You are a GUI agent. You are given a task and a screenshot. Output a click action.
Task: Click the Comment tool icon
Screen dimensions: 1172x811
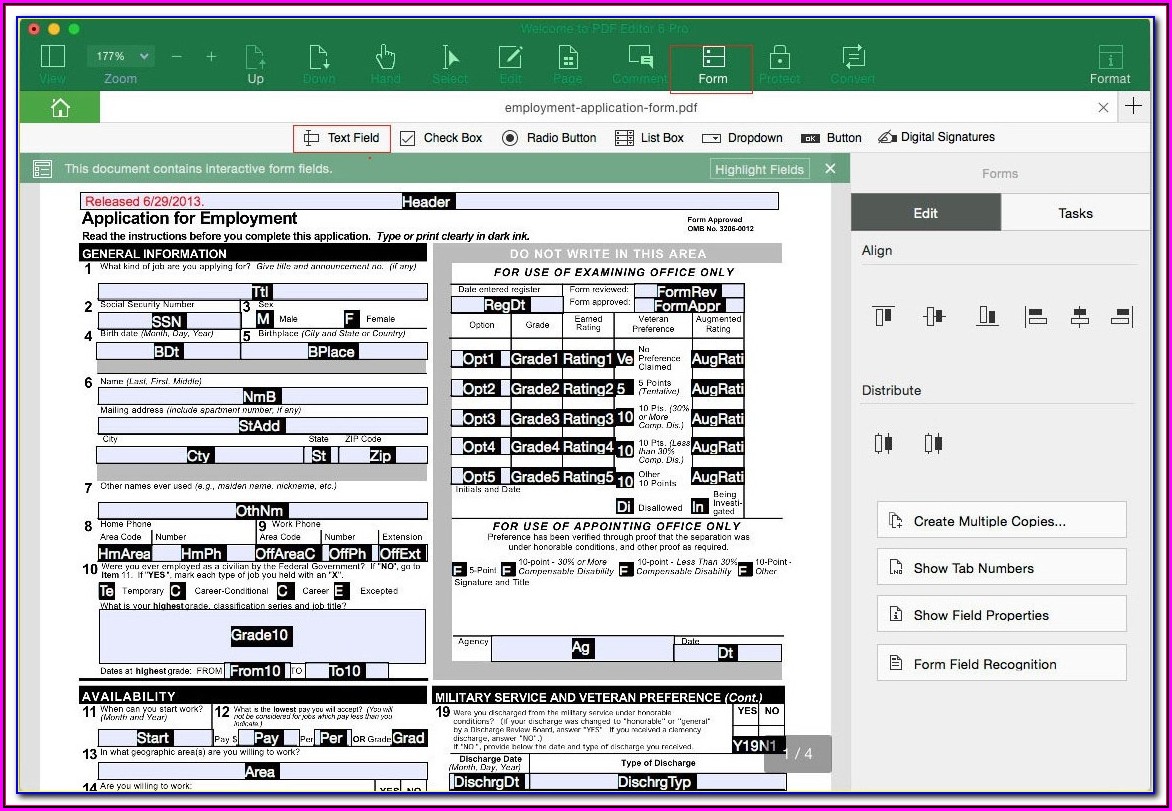[640, 65]
